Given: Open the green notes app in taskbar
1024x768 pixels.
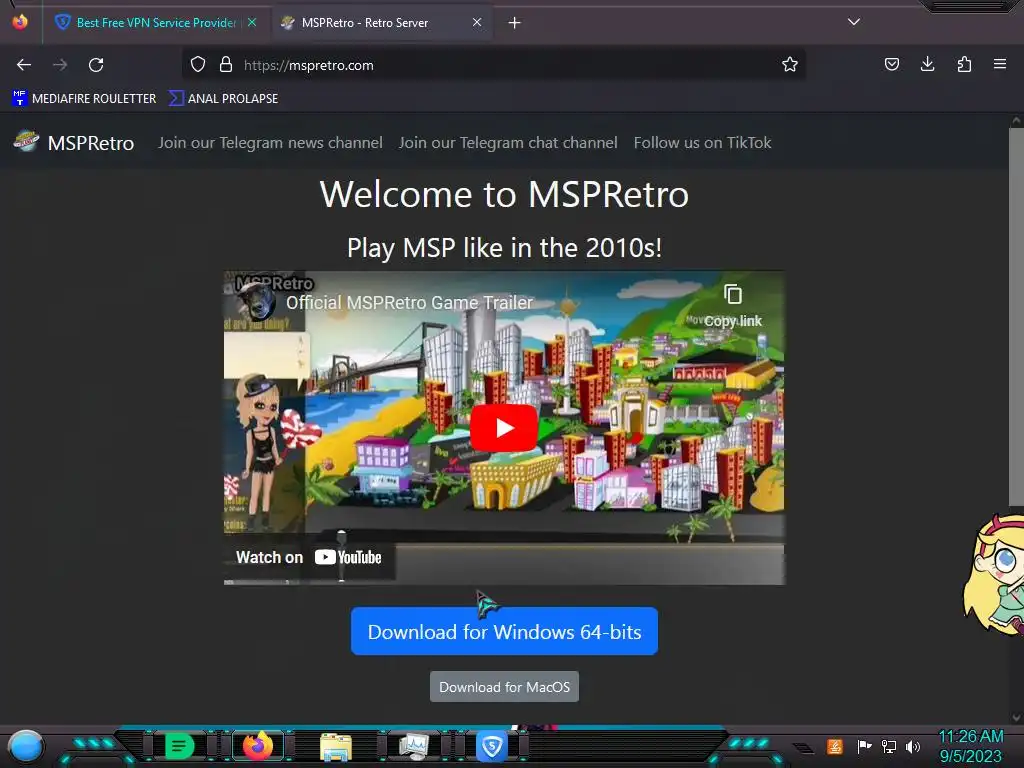Looking at the screenshot, I should pos(179,746).
